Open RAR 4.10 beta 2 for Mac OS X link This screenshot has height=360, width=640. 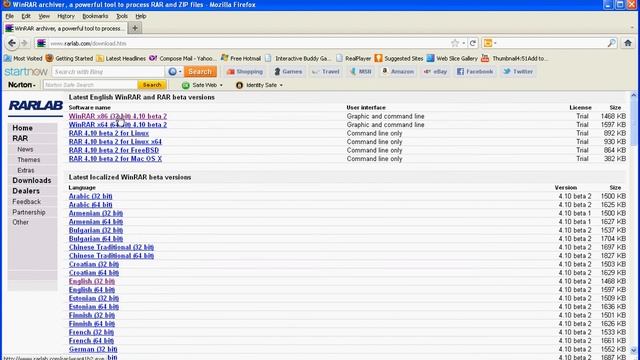point(115,159)
